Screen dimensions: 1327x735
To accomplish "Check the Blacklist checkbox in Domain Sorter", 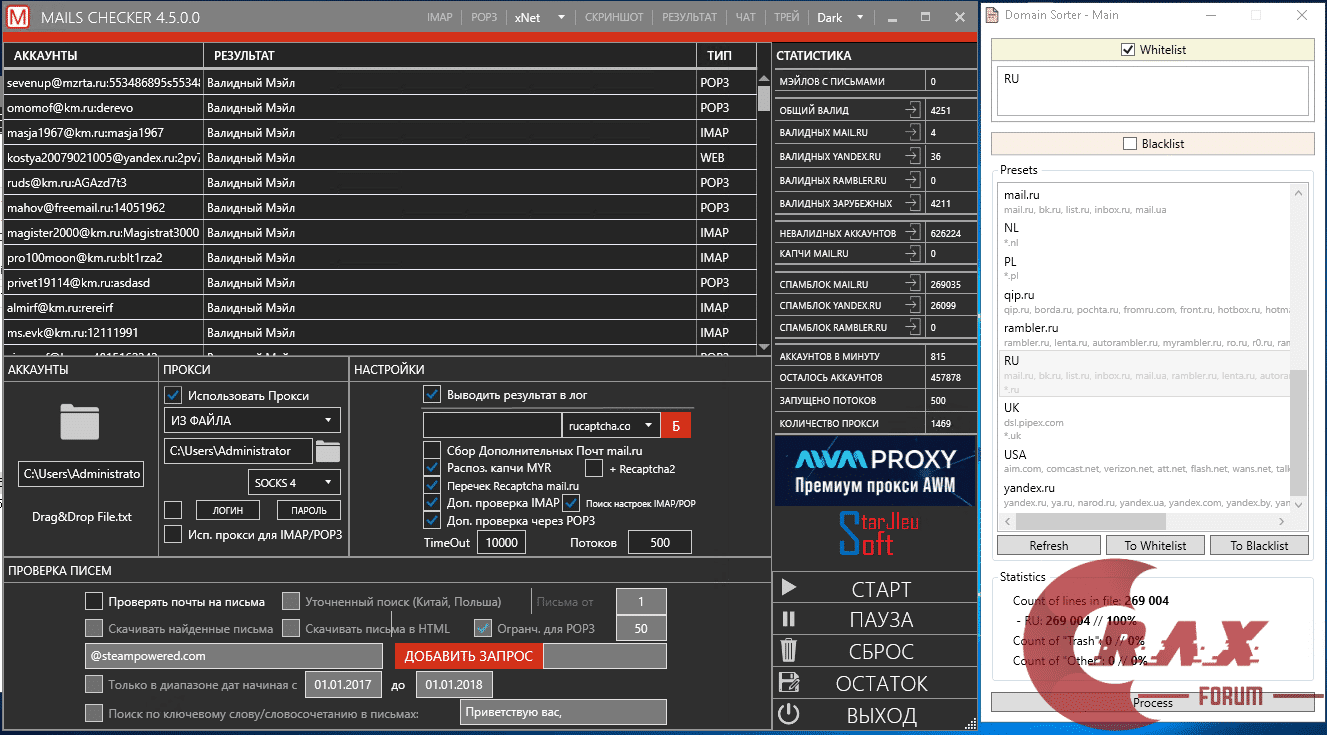I will [x=1129, y=144].
